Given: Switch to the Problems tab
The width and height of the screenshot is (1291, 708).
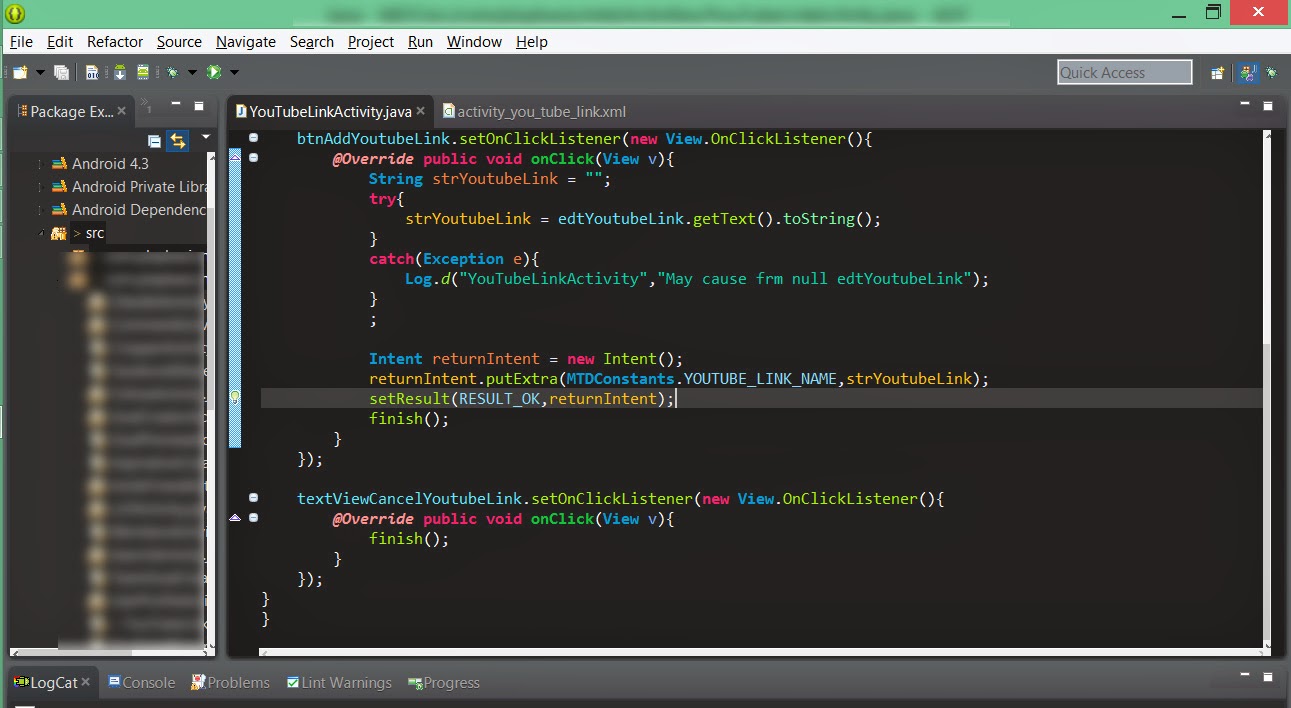Looking at the screenshot, I should point(230,682).
